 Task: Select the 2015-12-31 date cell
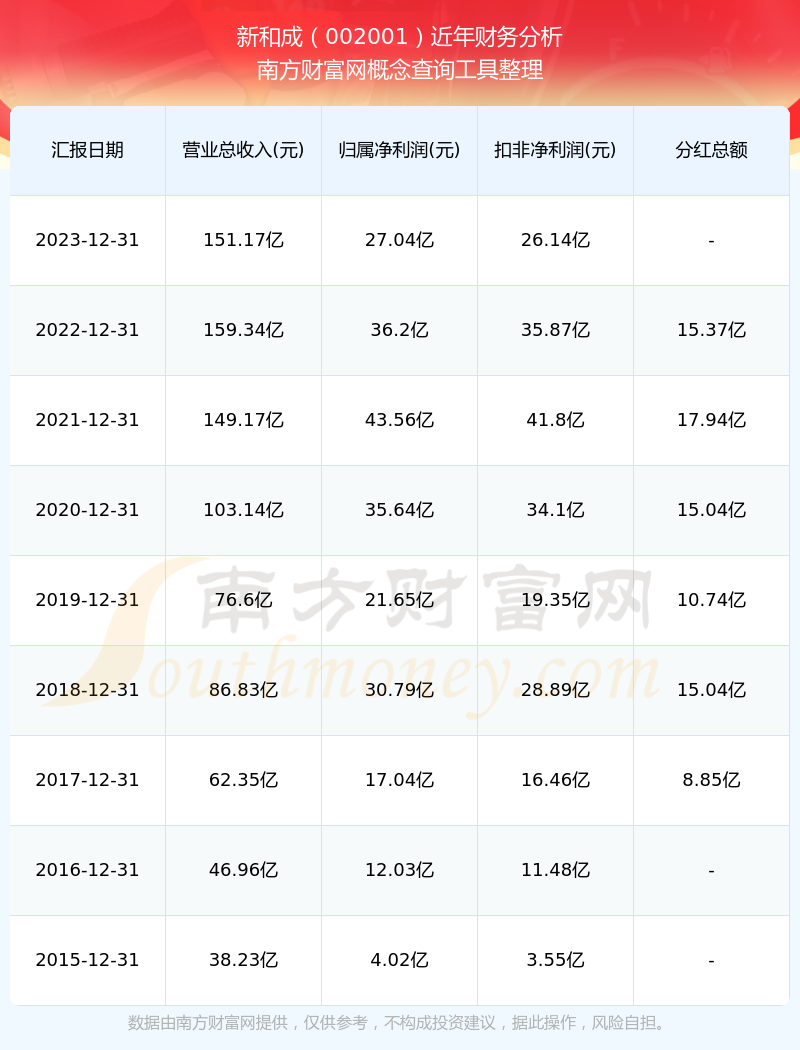point(88,960)
